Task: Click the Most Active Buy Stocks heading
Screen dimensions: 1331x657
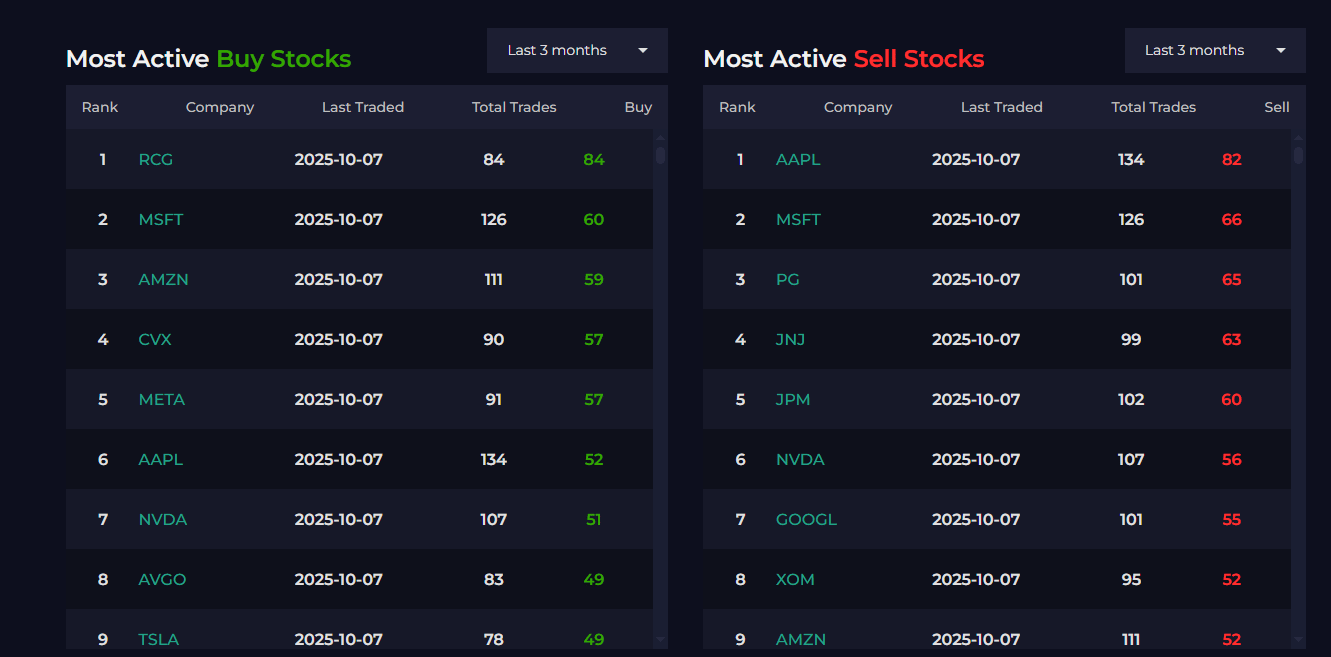Action: (x=209, y=59)
